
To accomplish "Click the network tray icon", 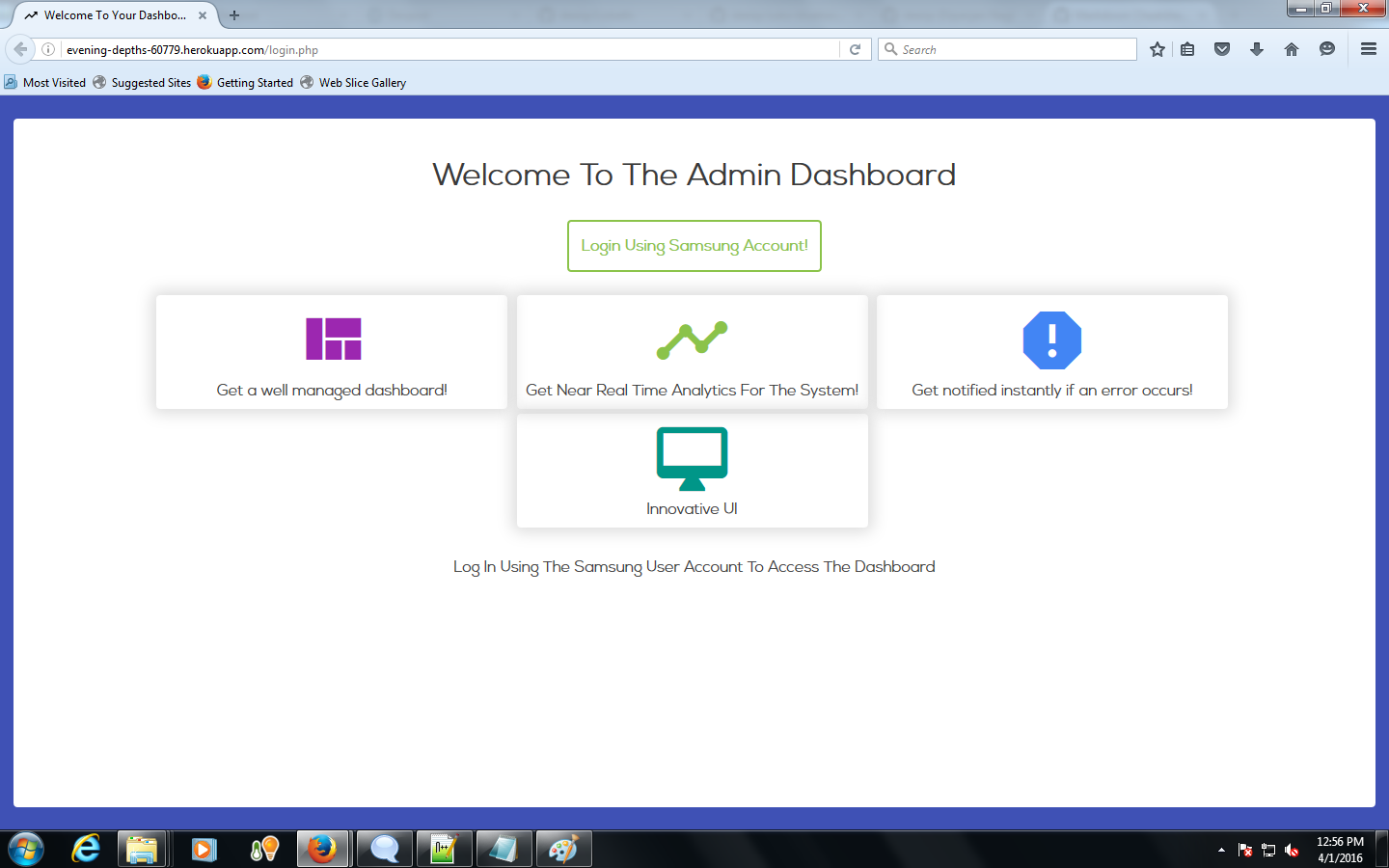I will tap(1268, 850).
